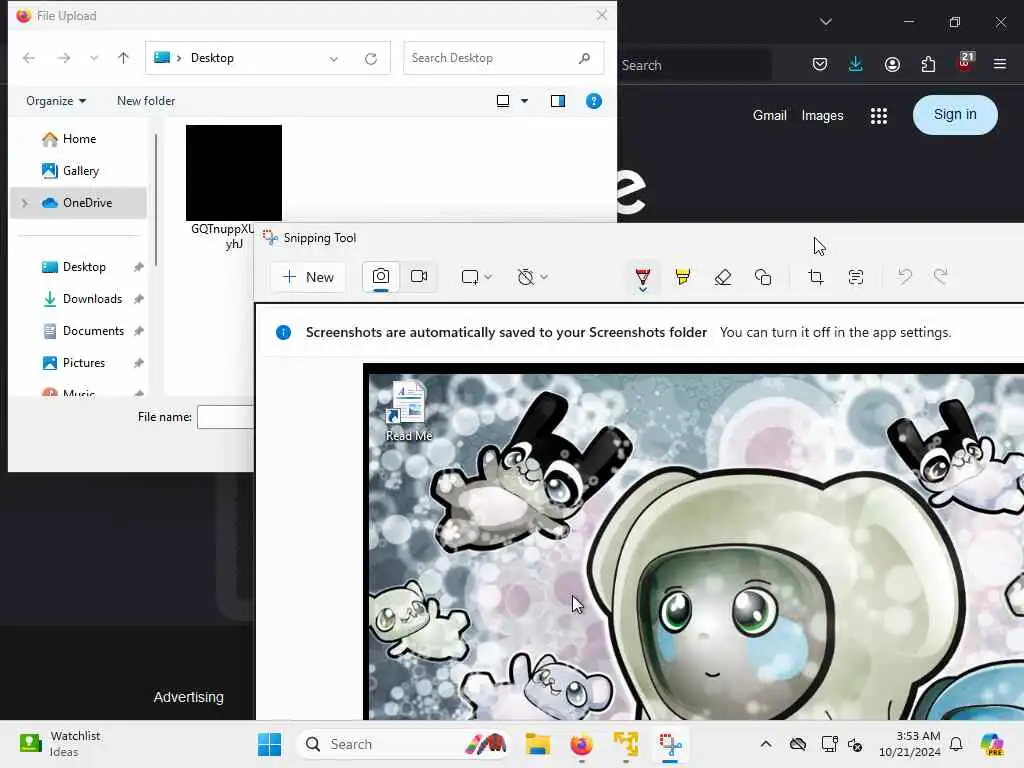Open Firefox hamburger application menu
1024x768 pixels.
coord(1000,64)
